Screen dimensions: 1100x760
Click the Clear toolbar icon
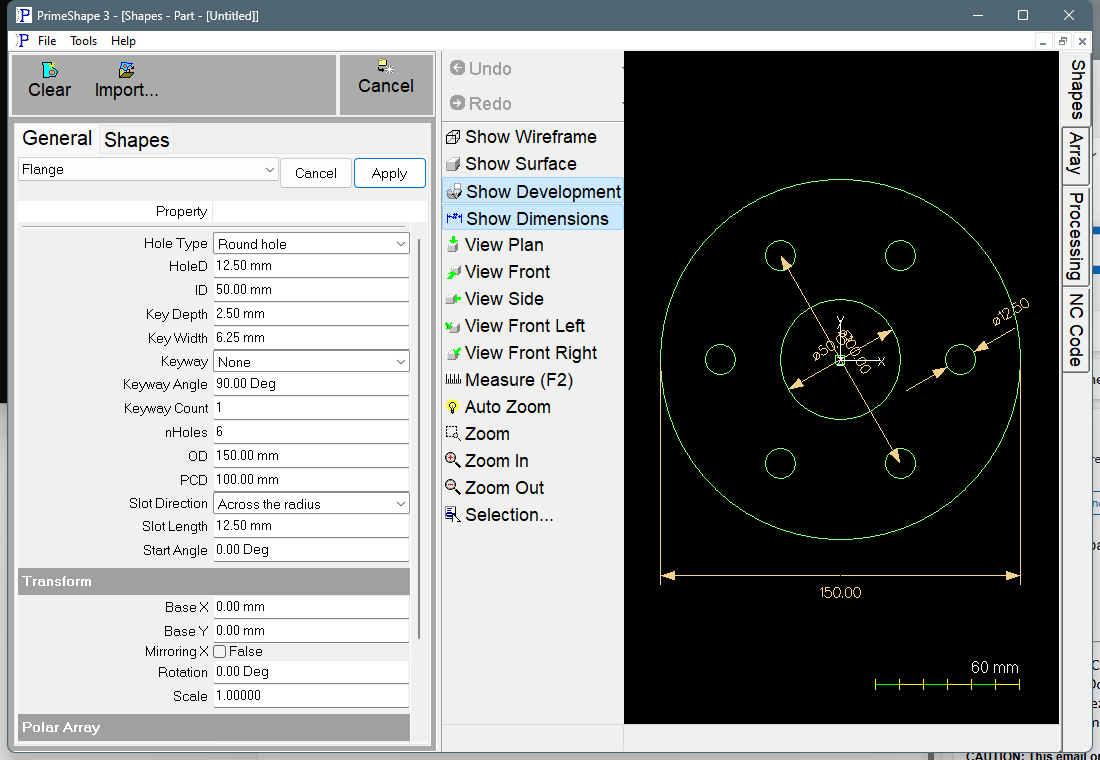49,69
